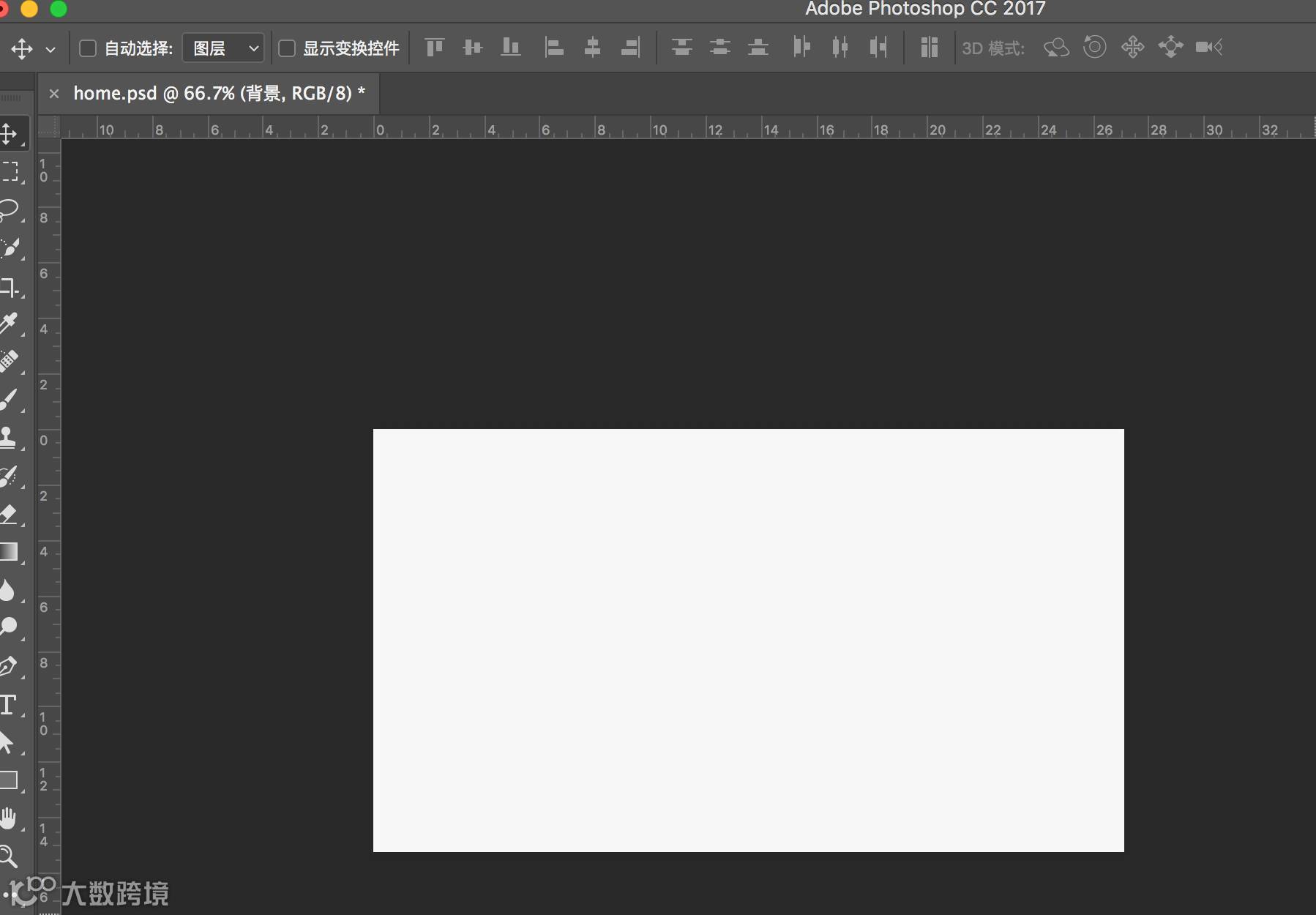Click 3D Roll mode icon
The width and height of the screenshot is (1316, 915).
[1094, 48]
